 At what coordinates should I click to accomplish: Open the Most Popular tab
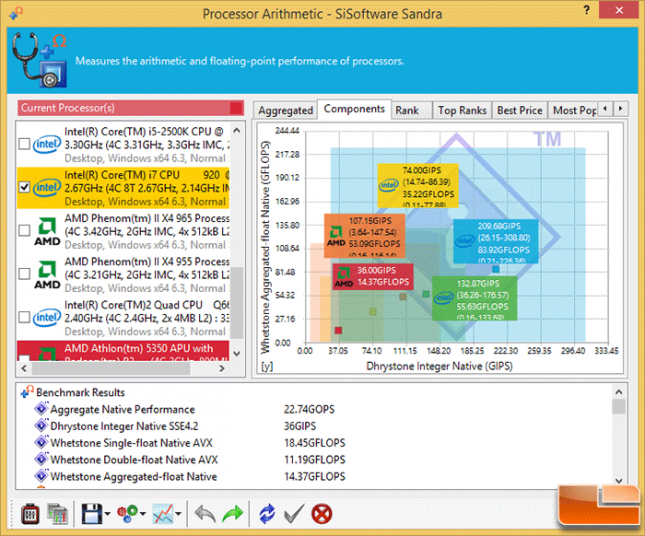573,110
